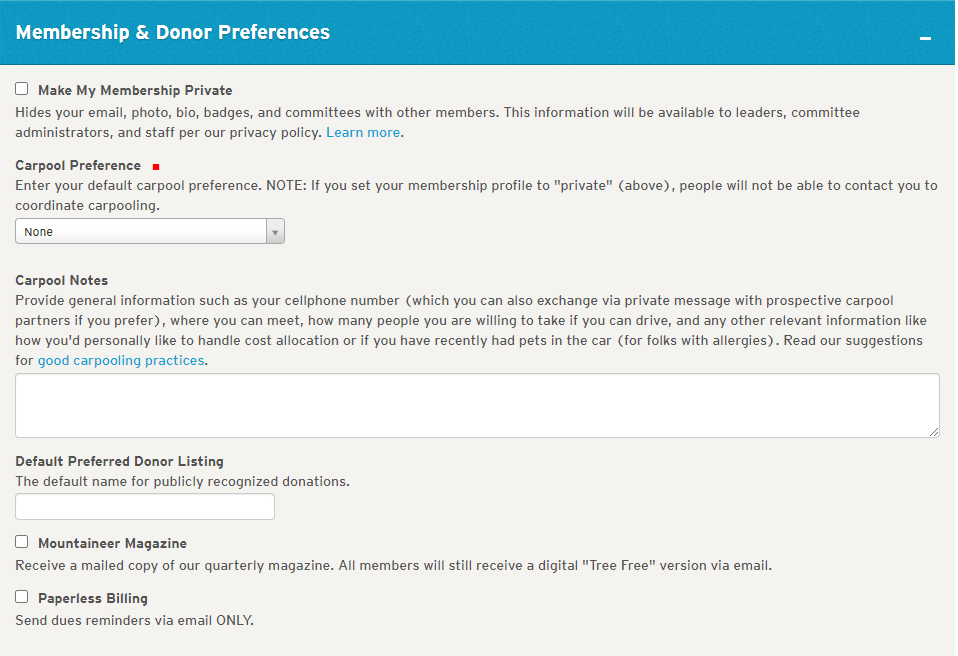Click the dues reminders description under Paperless Billing
The image size is (958, 656).
(134, 620)
